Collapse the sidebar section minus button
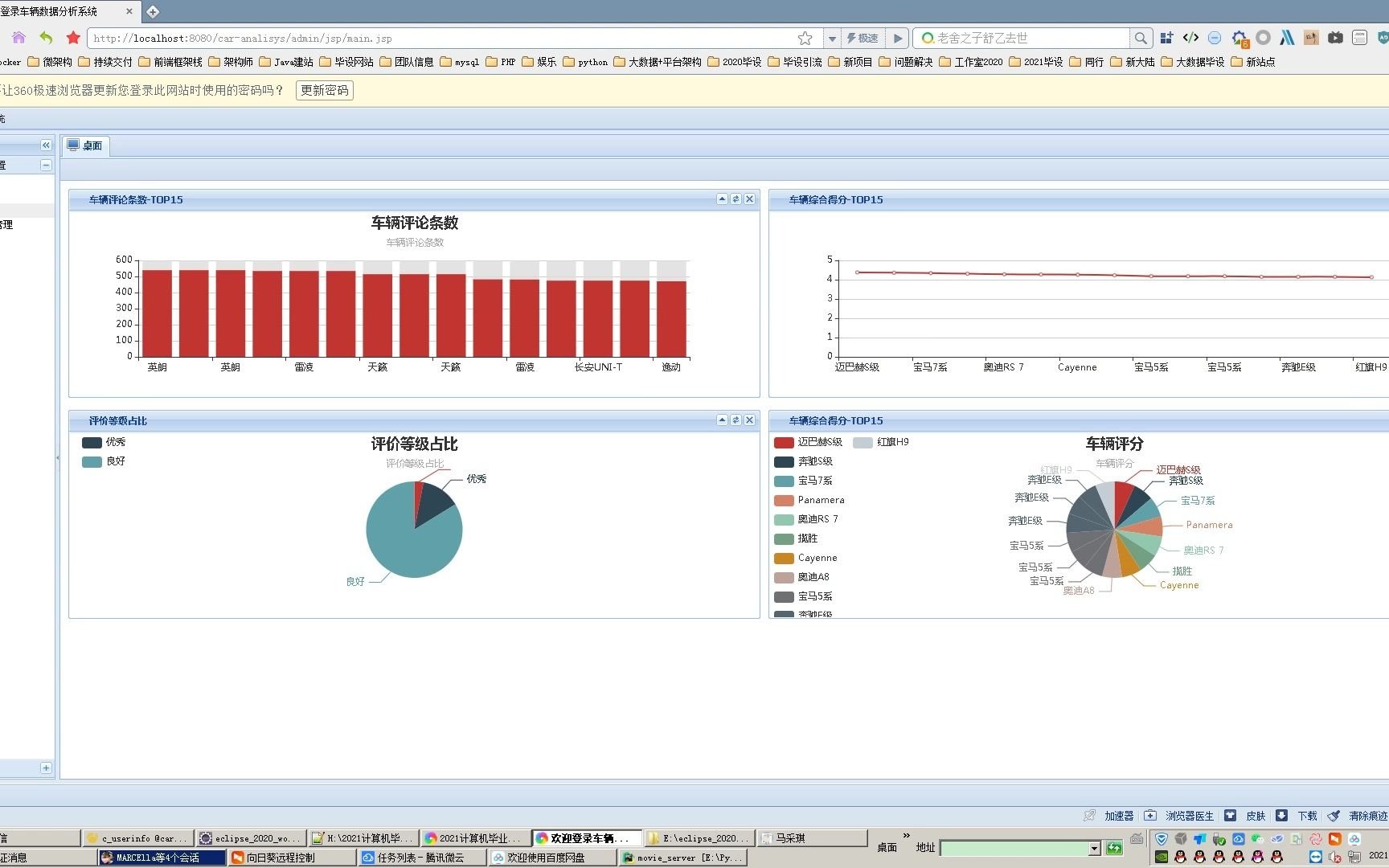1389x868 pixels. pos(46,165)
